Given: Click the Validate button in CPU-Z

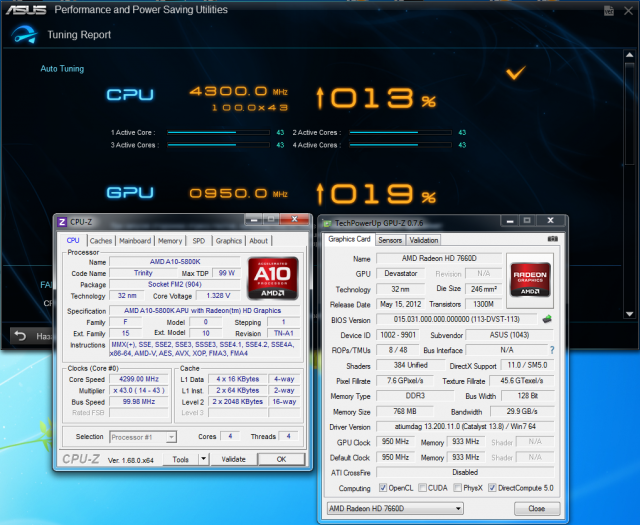Looking at the screenshot, I should tap(233, 459).
